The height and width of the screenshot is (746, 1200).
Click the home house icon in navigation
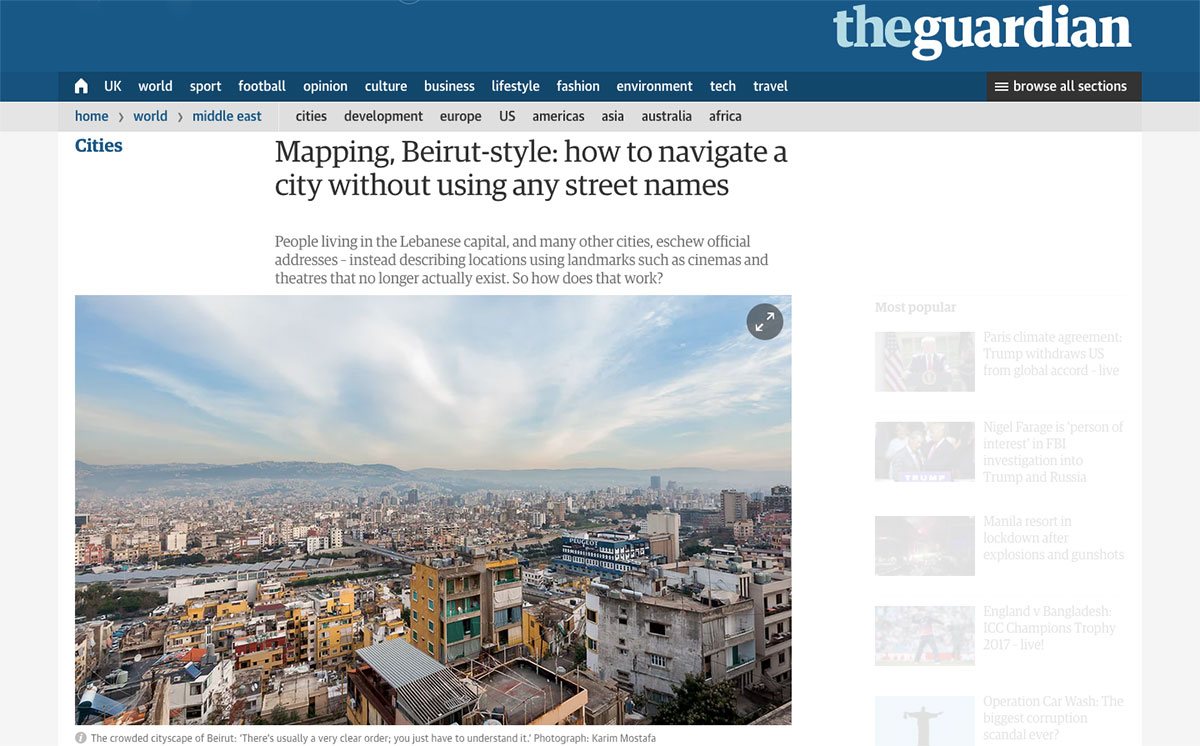point(81,86)
